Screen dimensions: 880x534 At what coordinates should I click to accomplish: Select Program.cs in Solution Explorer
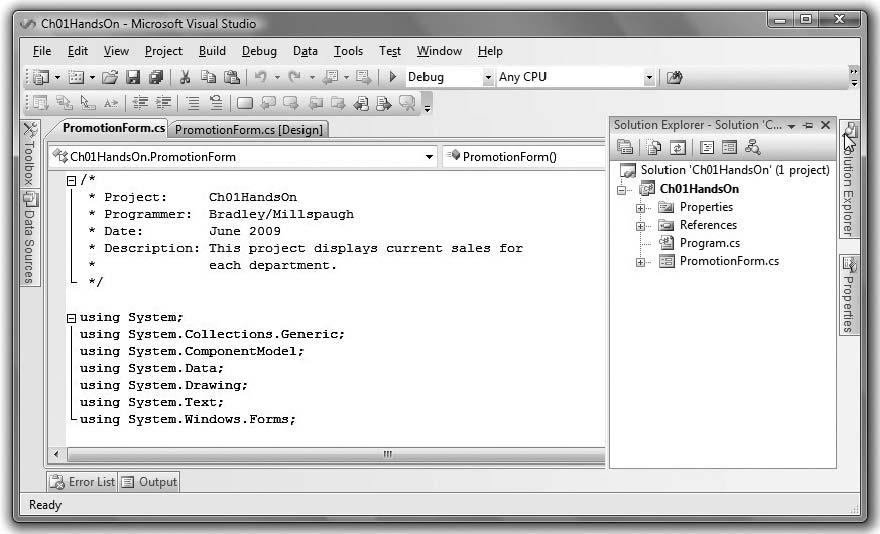(709, 243)
